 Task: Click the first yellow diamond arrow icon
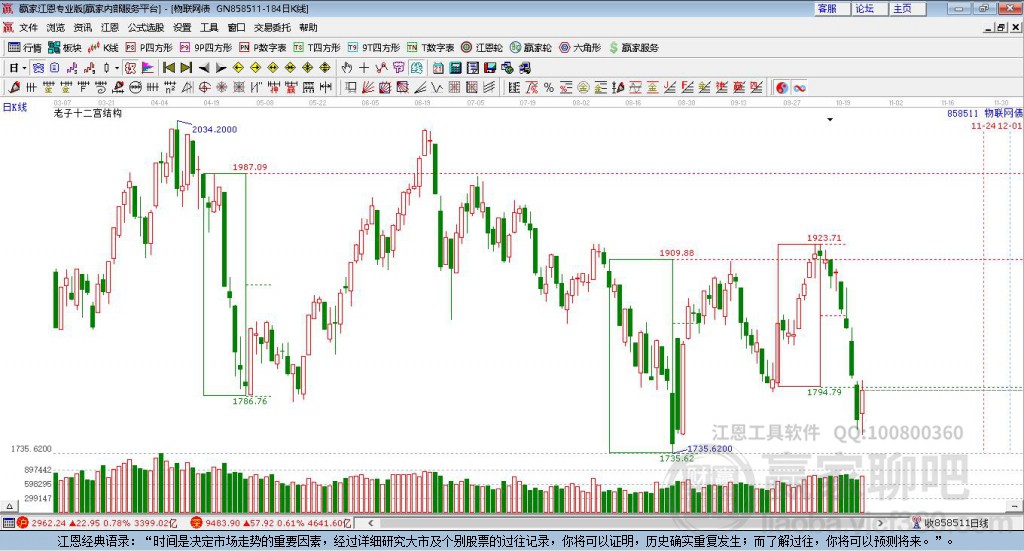click(x=238, y=68)
